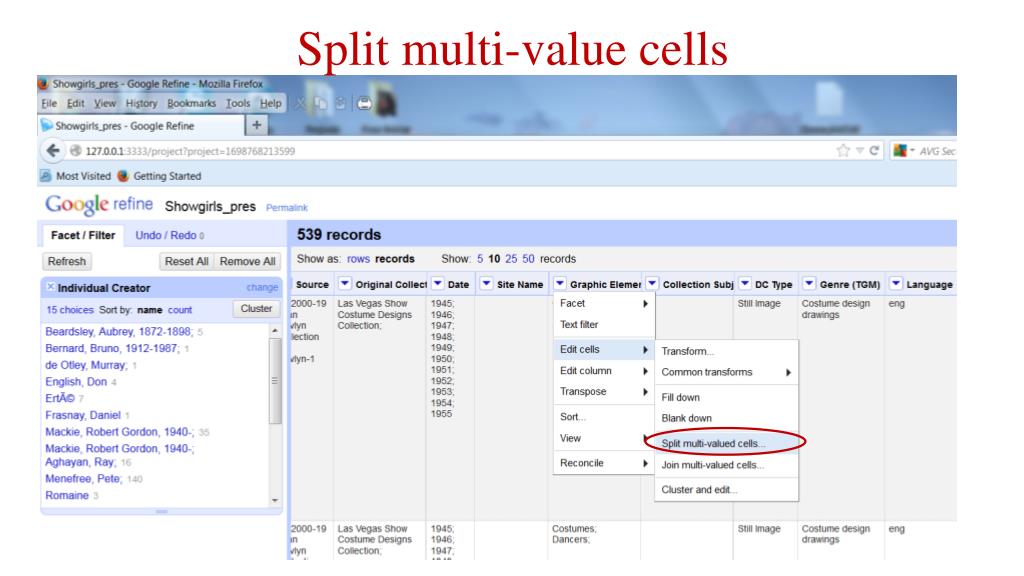Open DC Type column dropdown arrow
Image resolution: width=1024 pixels, height=576 pixels.
pyautogui.click(x=744, y=283)
